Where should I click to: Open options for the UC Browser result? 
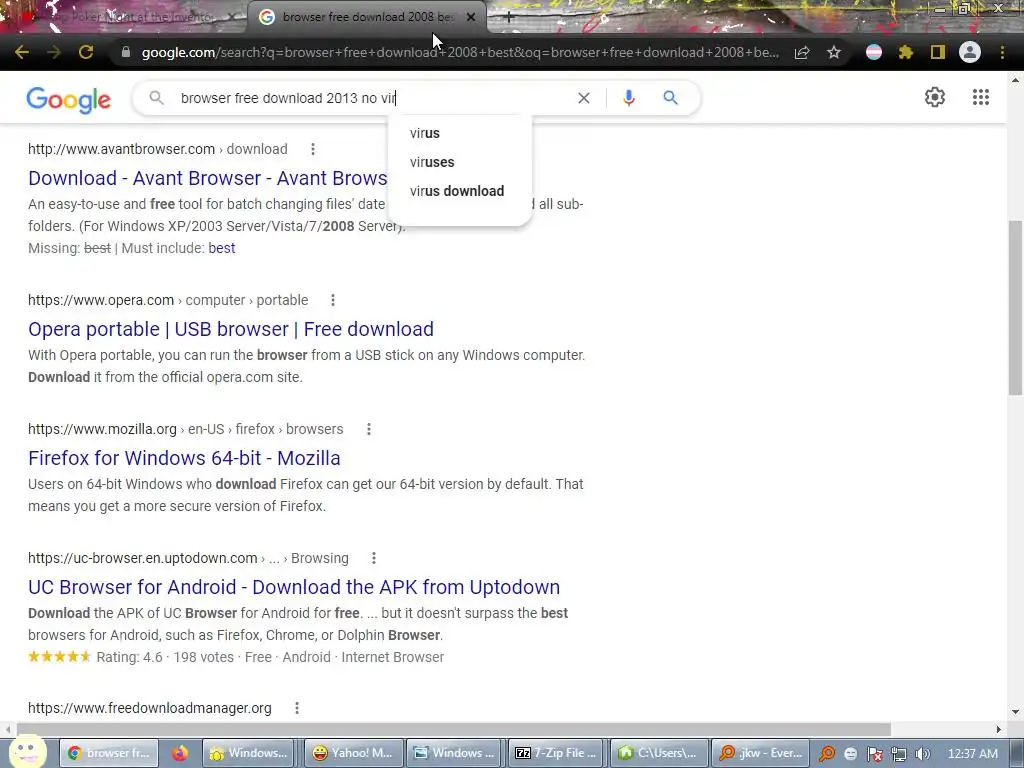tap(374, 558)
